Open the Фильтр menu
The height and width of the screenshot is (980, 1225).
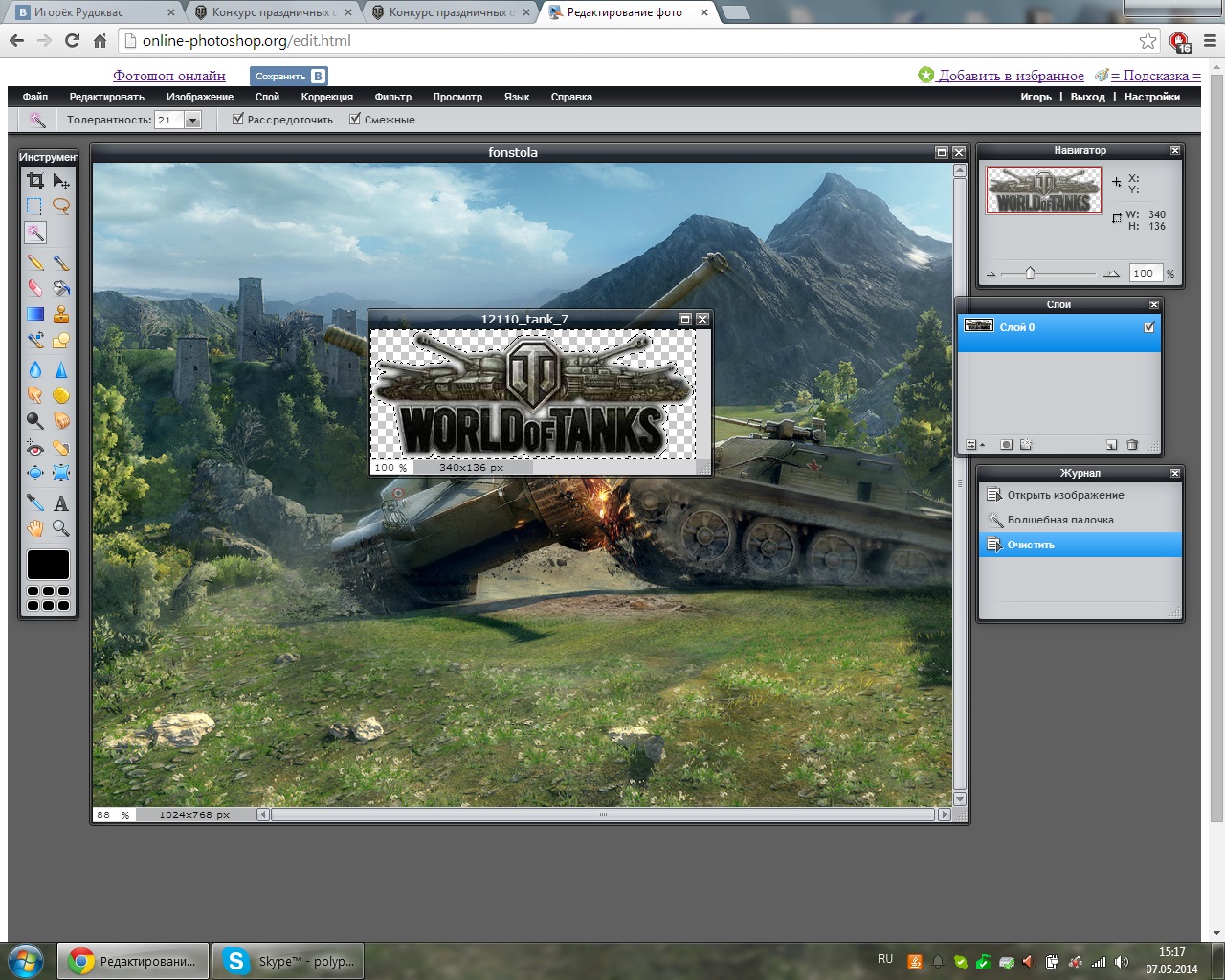[392, 97]
